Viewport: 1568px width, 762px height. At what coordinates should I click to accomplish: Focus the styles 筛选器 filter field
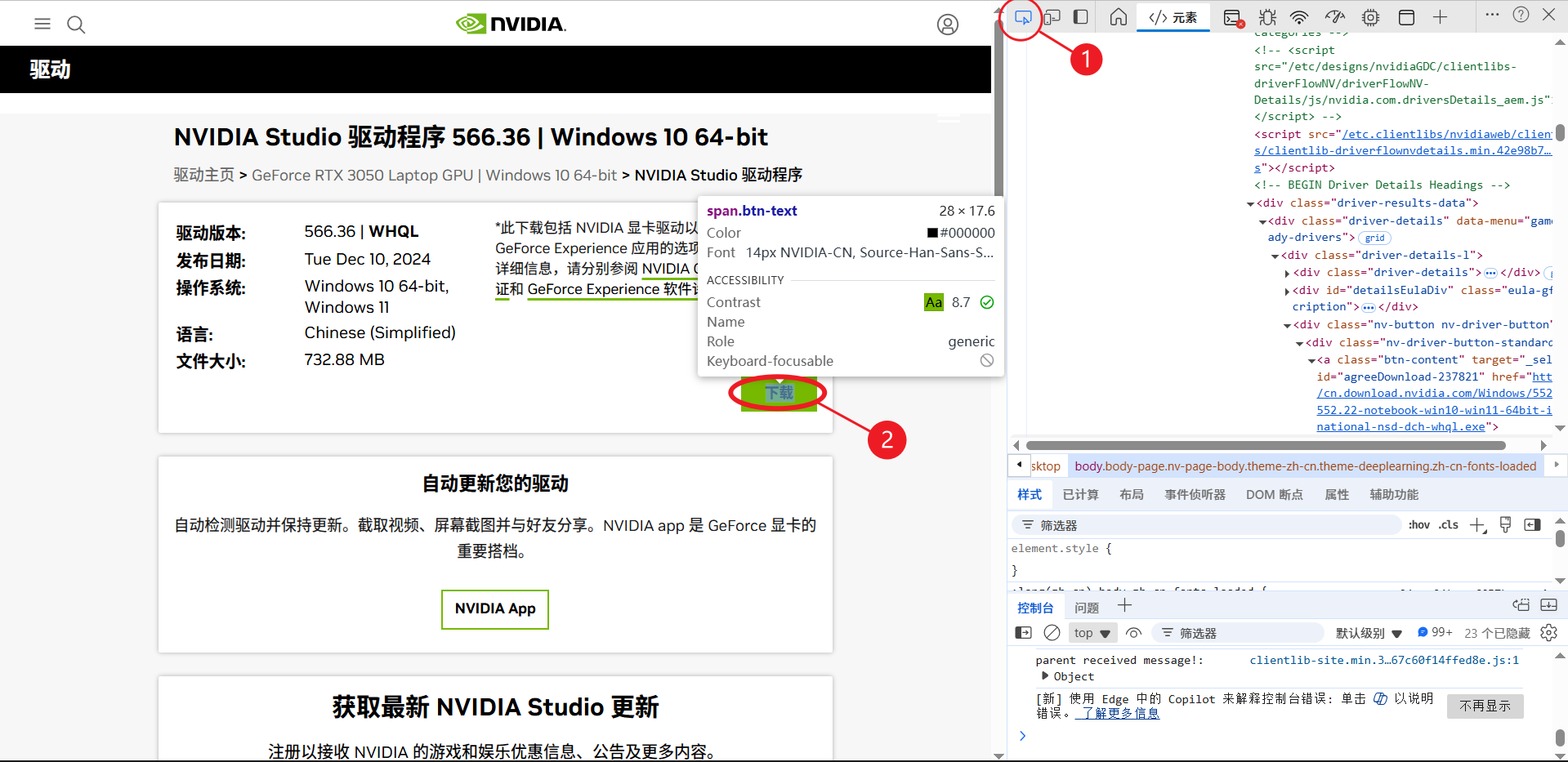[1207, 525]
